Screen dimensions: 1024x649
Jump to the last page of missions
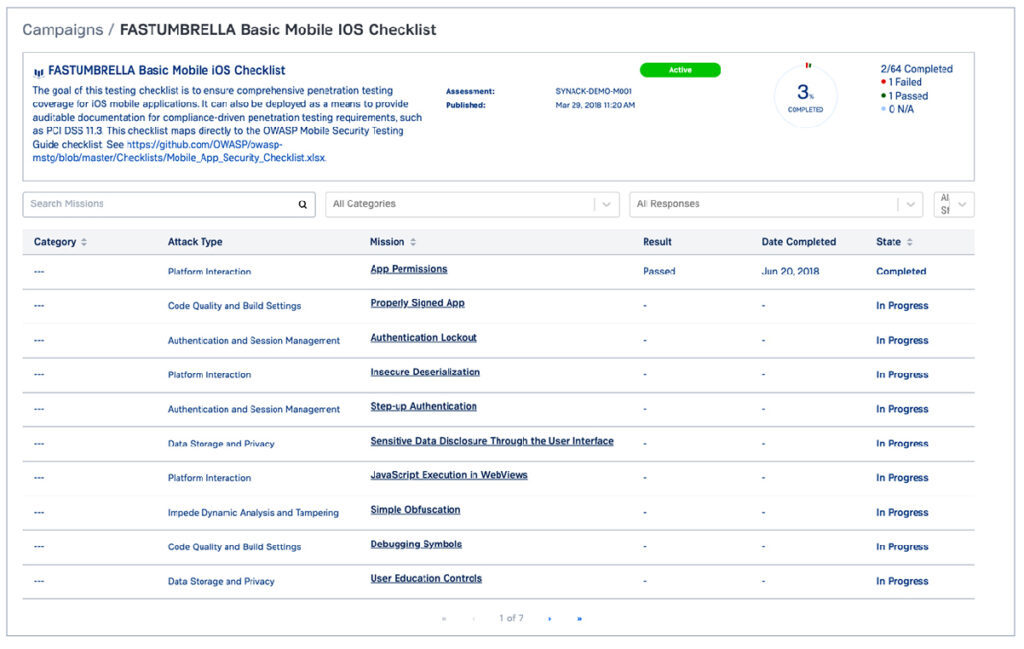579,619
